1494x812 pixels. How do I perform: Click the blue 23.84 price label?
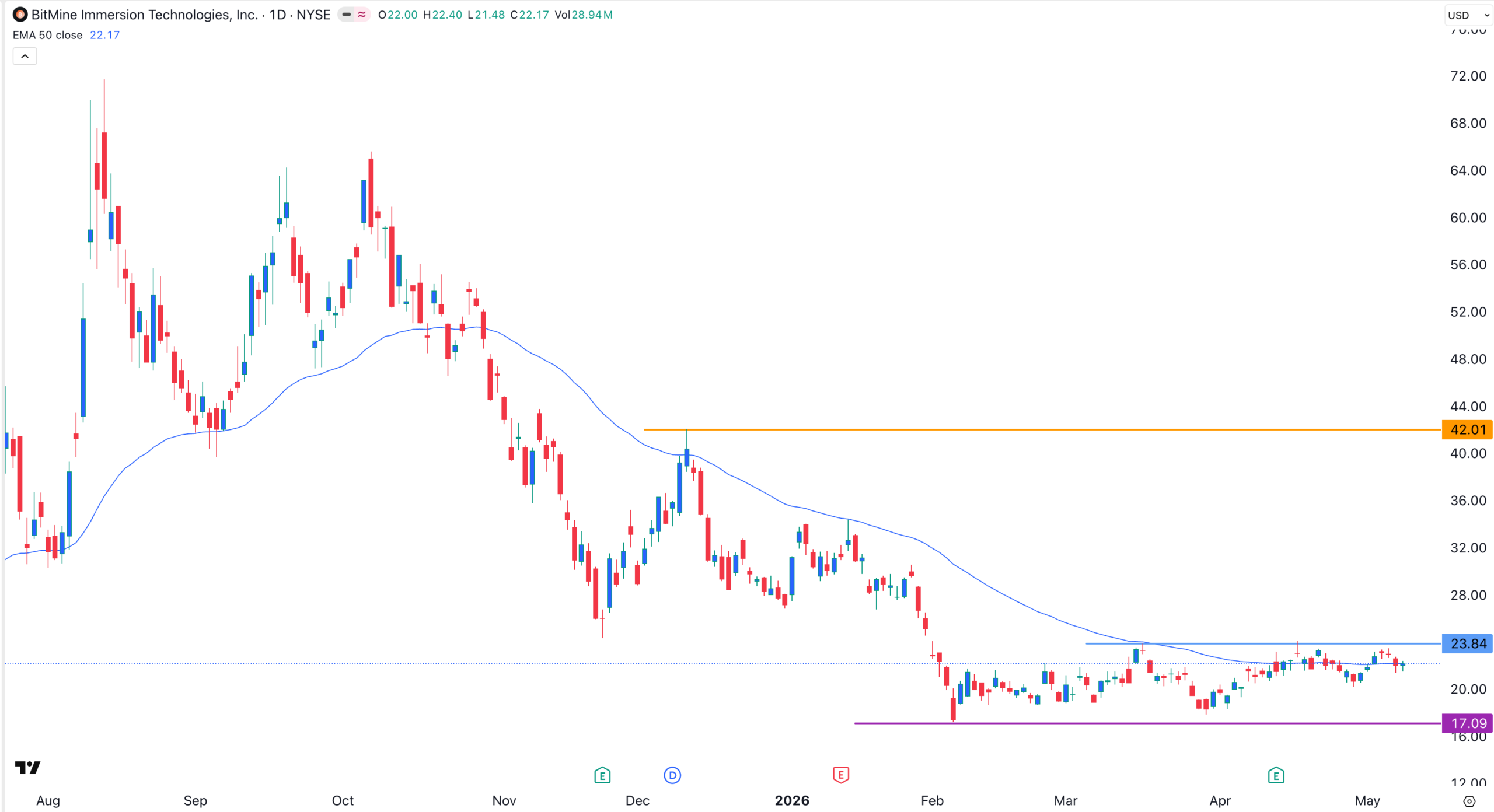tap(1467, 643)
